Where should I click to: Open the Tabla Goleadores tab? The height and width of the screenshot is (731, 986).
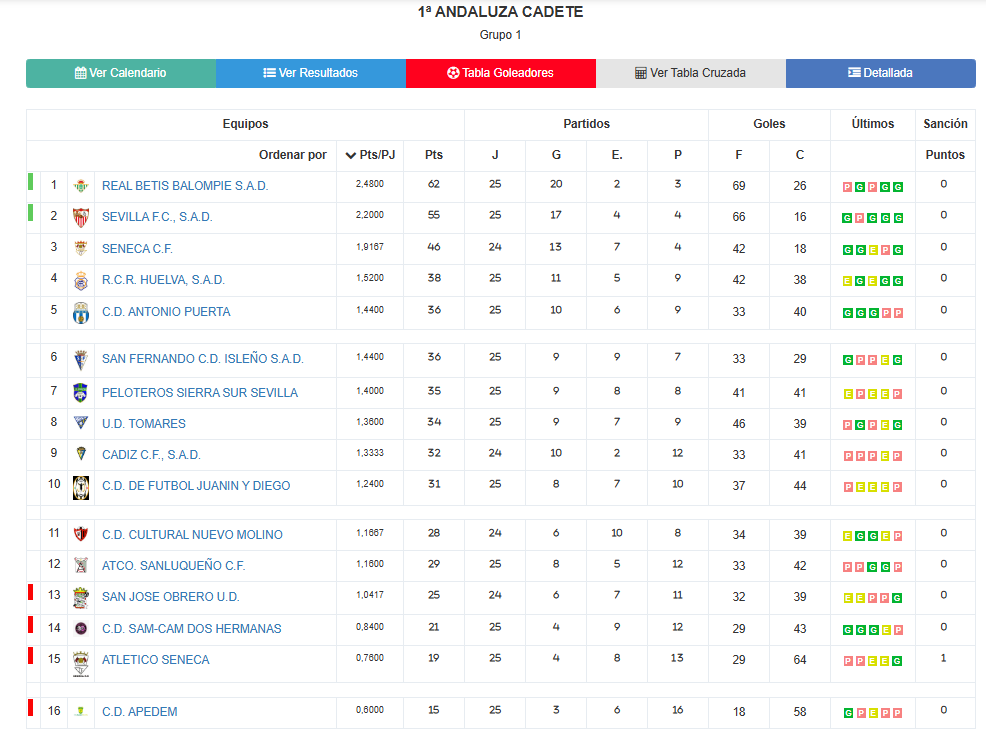[x=501, y=73]
